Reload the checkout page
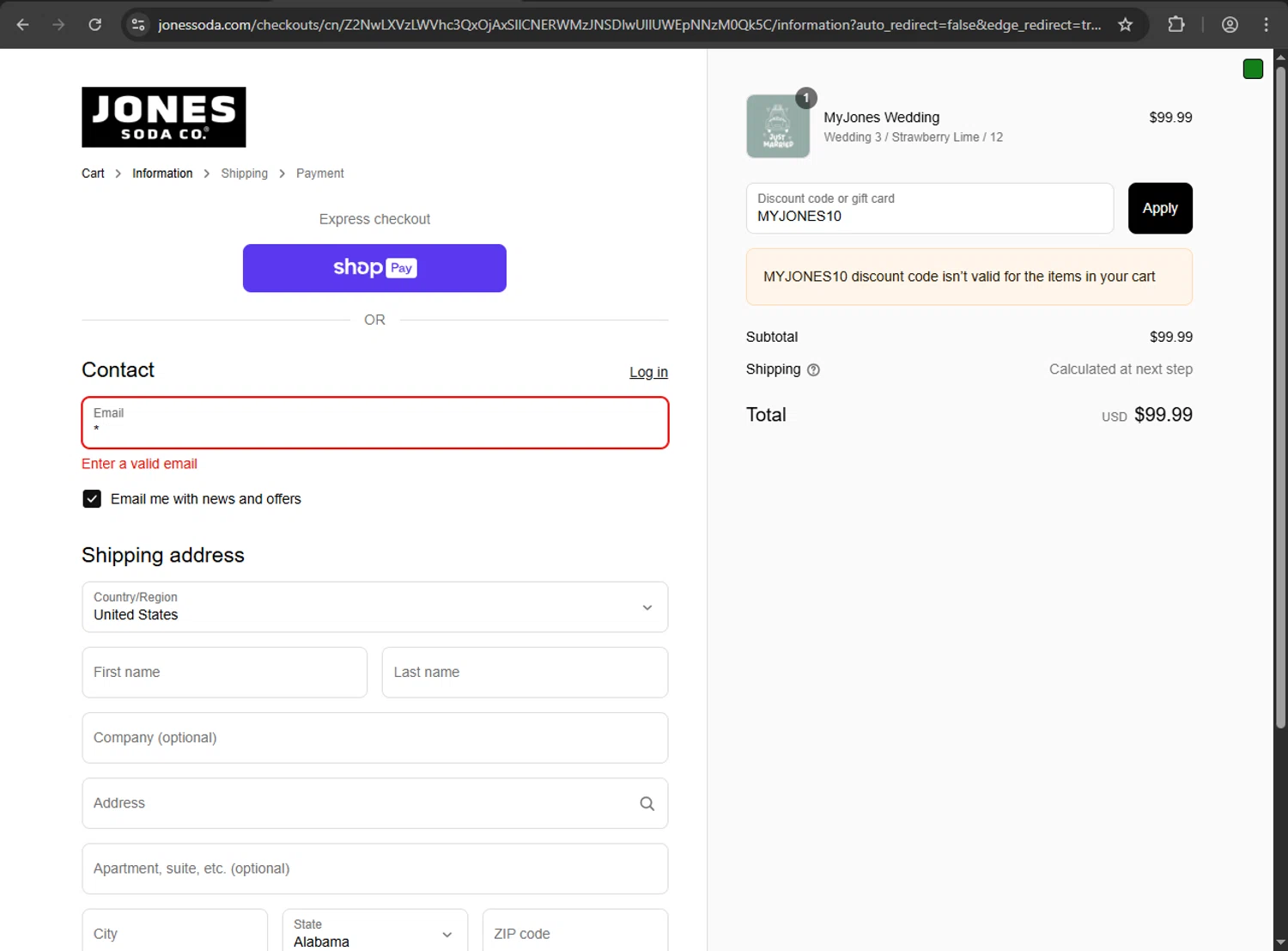The image size is (1288, 951). pyautogui.click(x=95, y=25)
